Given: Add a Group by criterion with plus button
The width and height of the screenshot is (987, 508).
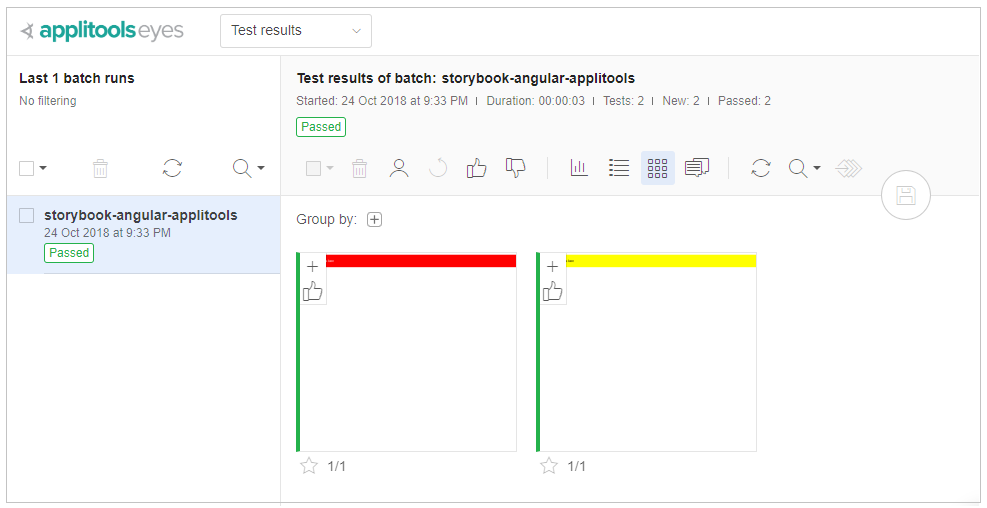Looking at the screenshot, I should [375, 220].
